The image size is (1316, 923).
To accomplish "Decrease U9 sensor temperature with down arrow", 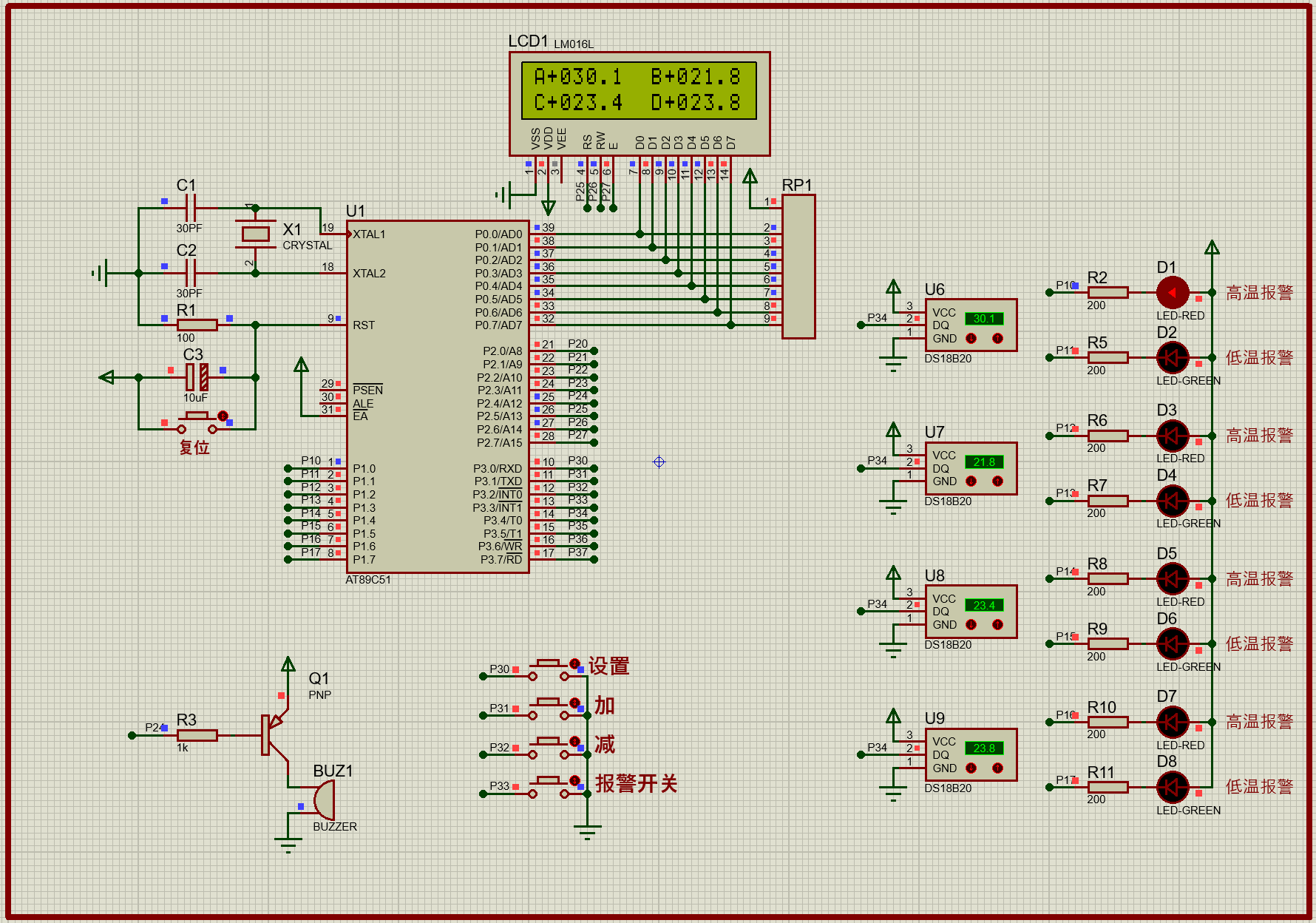I will coord(971,768).
